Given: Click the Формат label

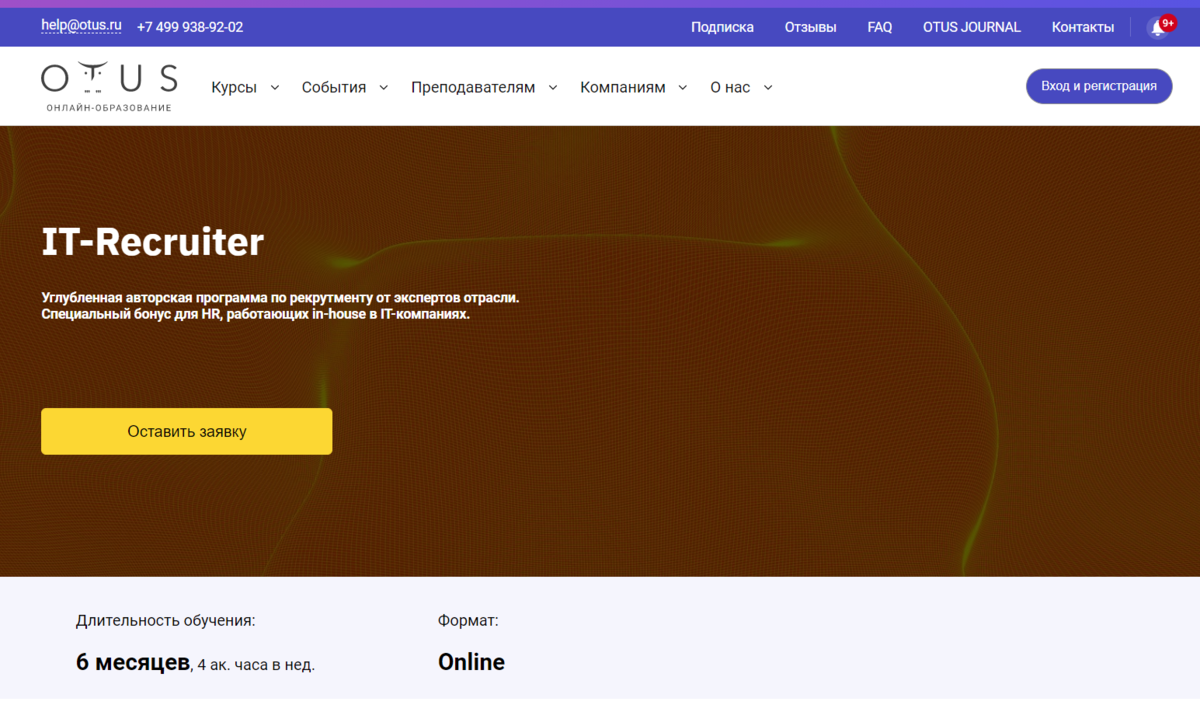Looking at the screenshot, I should [x=468, y=621].
